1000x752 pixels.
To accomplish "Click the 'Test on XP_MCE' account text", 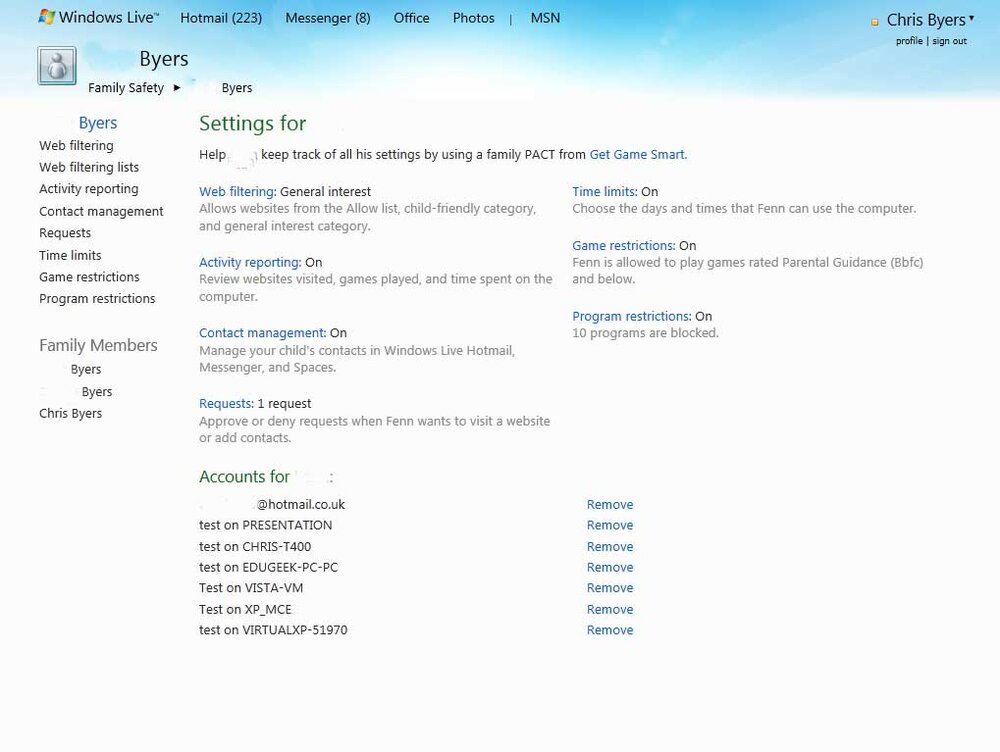I will pos(245,610).
